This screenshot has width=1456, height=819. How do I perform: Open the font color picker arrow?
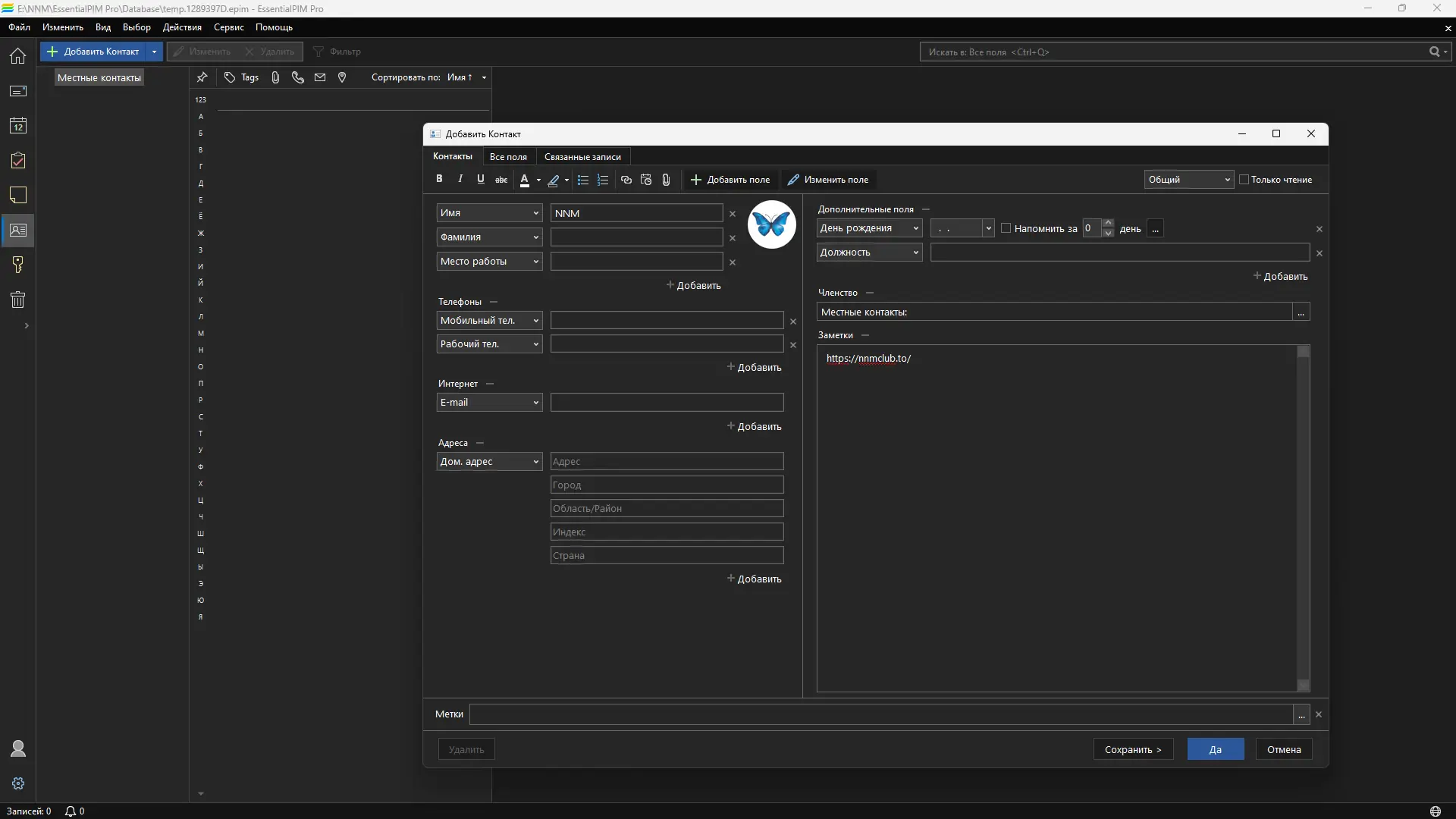(538, 180)
